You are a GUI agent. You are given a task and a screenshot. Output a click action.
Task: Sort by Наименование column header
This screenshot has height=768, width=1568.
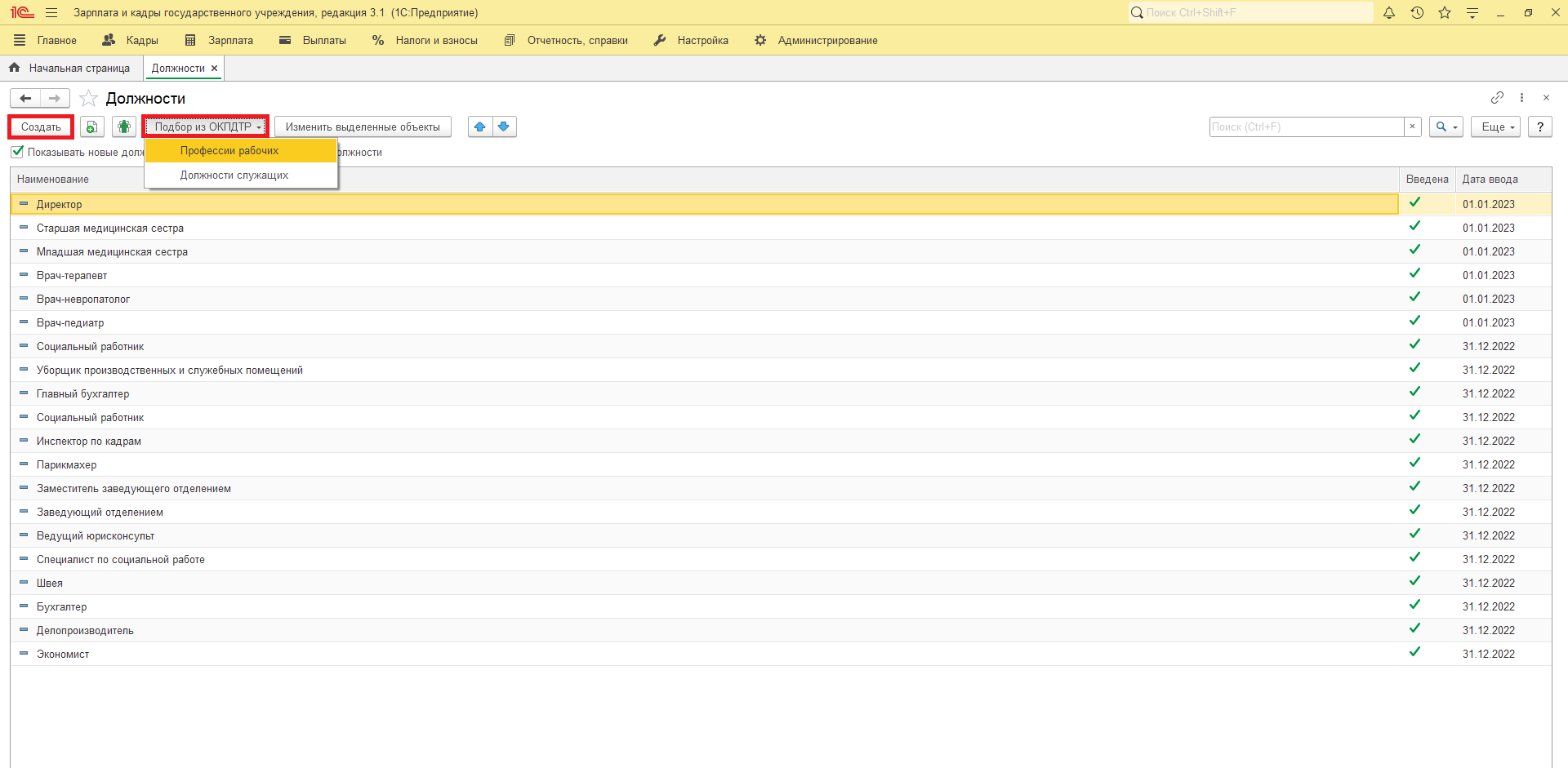coord(705,180)
